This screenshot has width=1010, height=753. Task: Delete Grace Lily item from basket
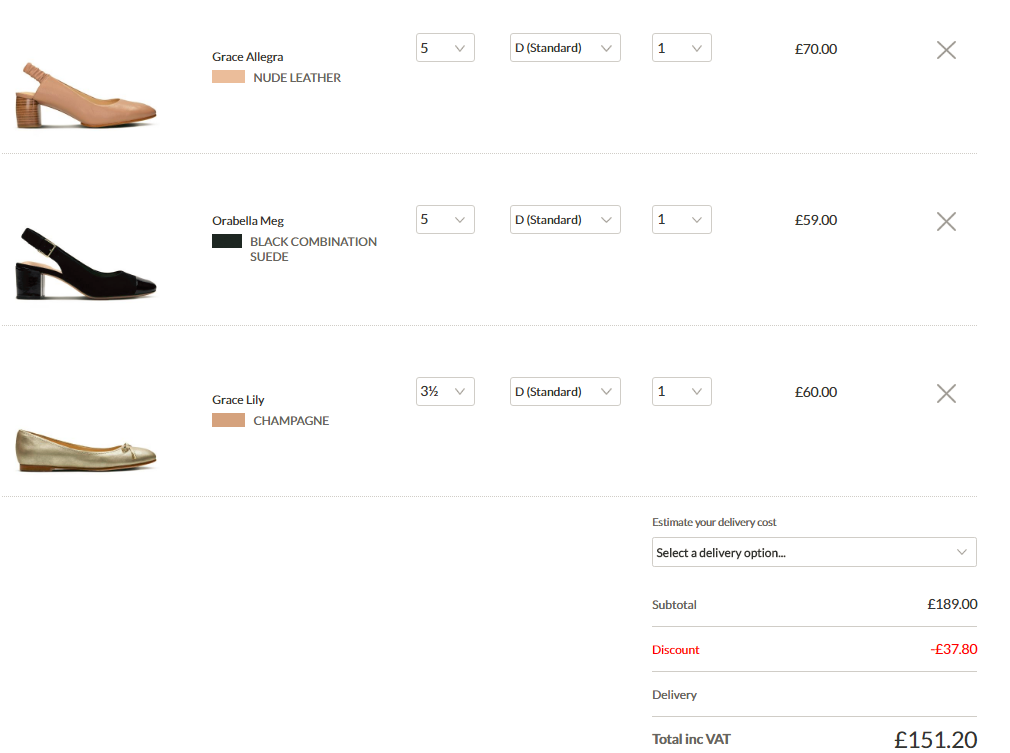(x=946, y=394)
